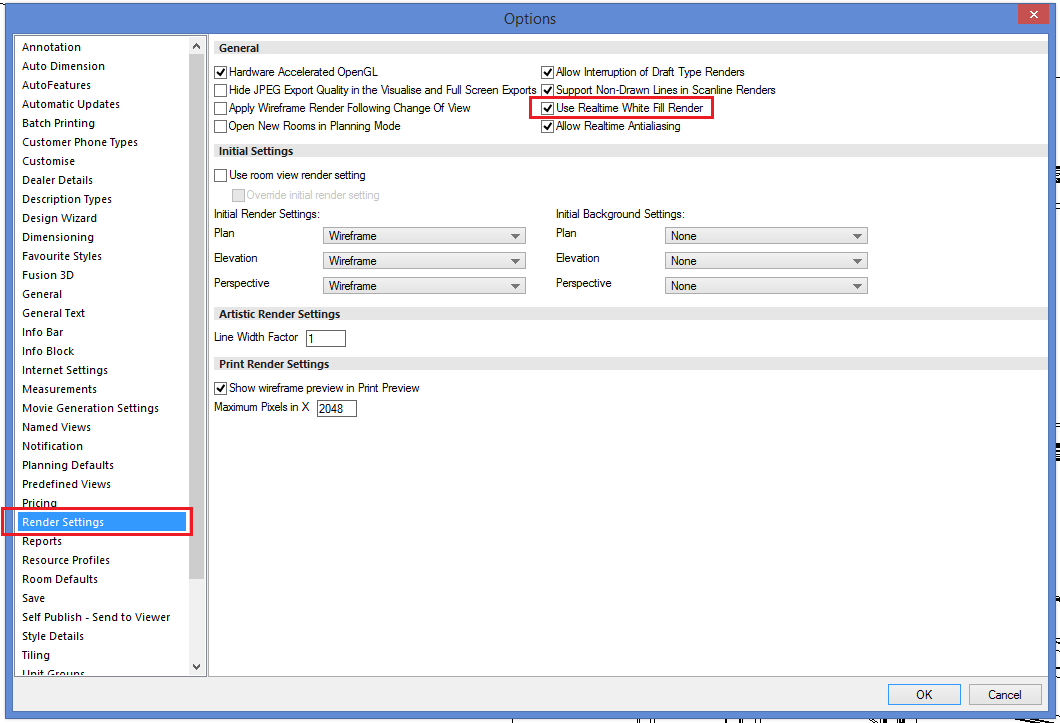Toggle Show wireframe preview in Print Preview
Viewport: 1060px width, 723px height.
pos(221,388)
